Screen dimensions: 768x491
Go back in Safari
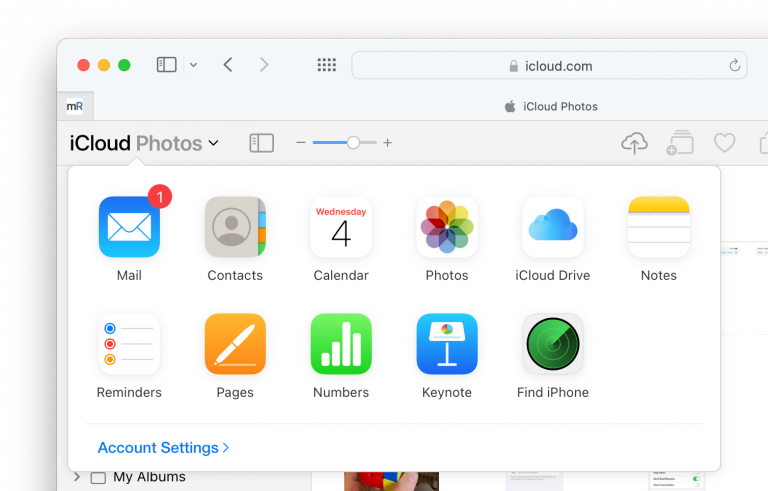point(228,65)
